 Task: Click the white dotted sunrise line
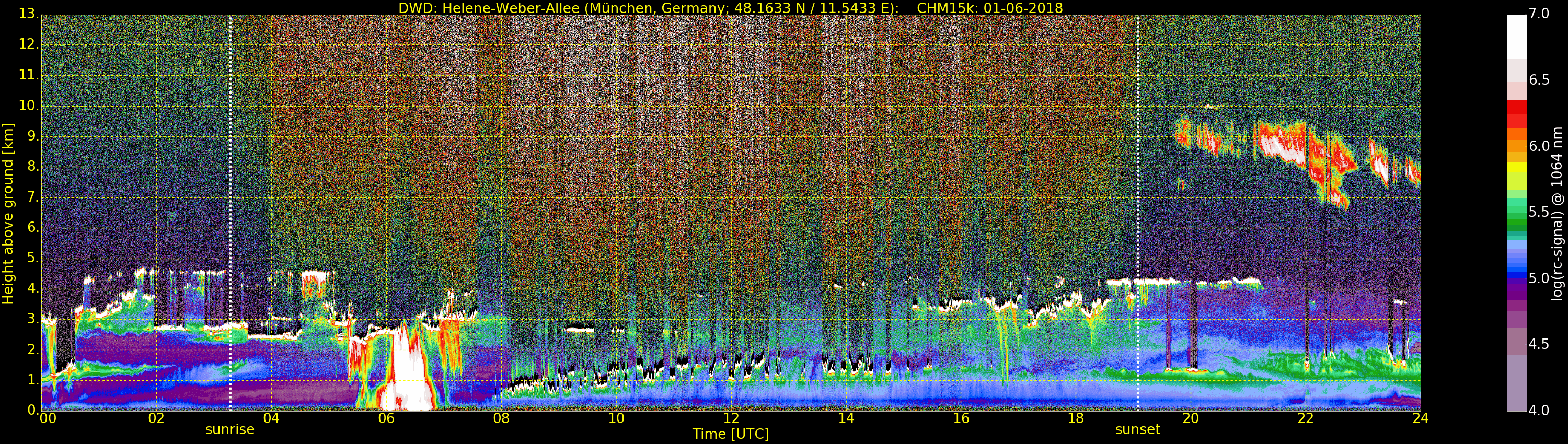tap(230, 213)
